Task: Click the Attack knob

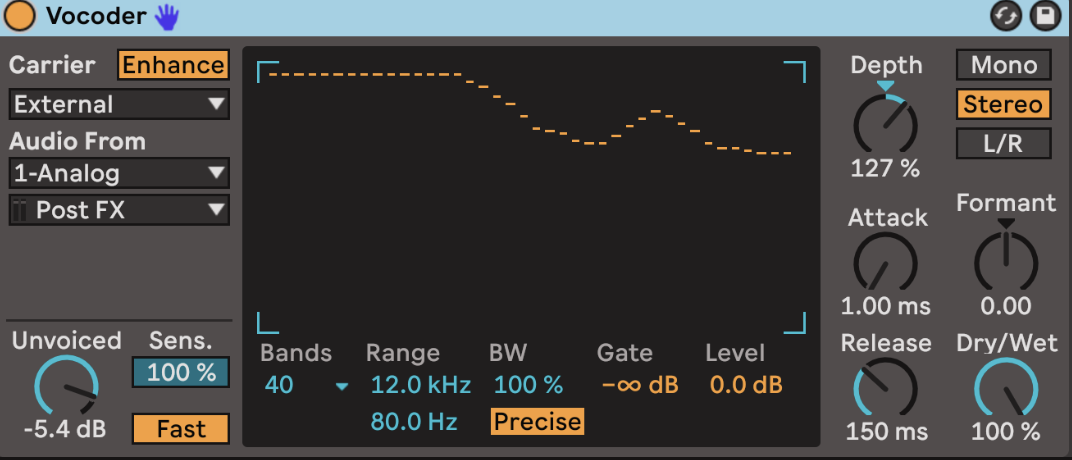Action: pyautogui.click(x=885, y=263)
